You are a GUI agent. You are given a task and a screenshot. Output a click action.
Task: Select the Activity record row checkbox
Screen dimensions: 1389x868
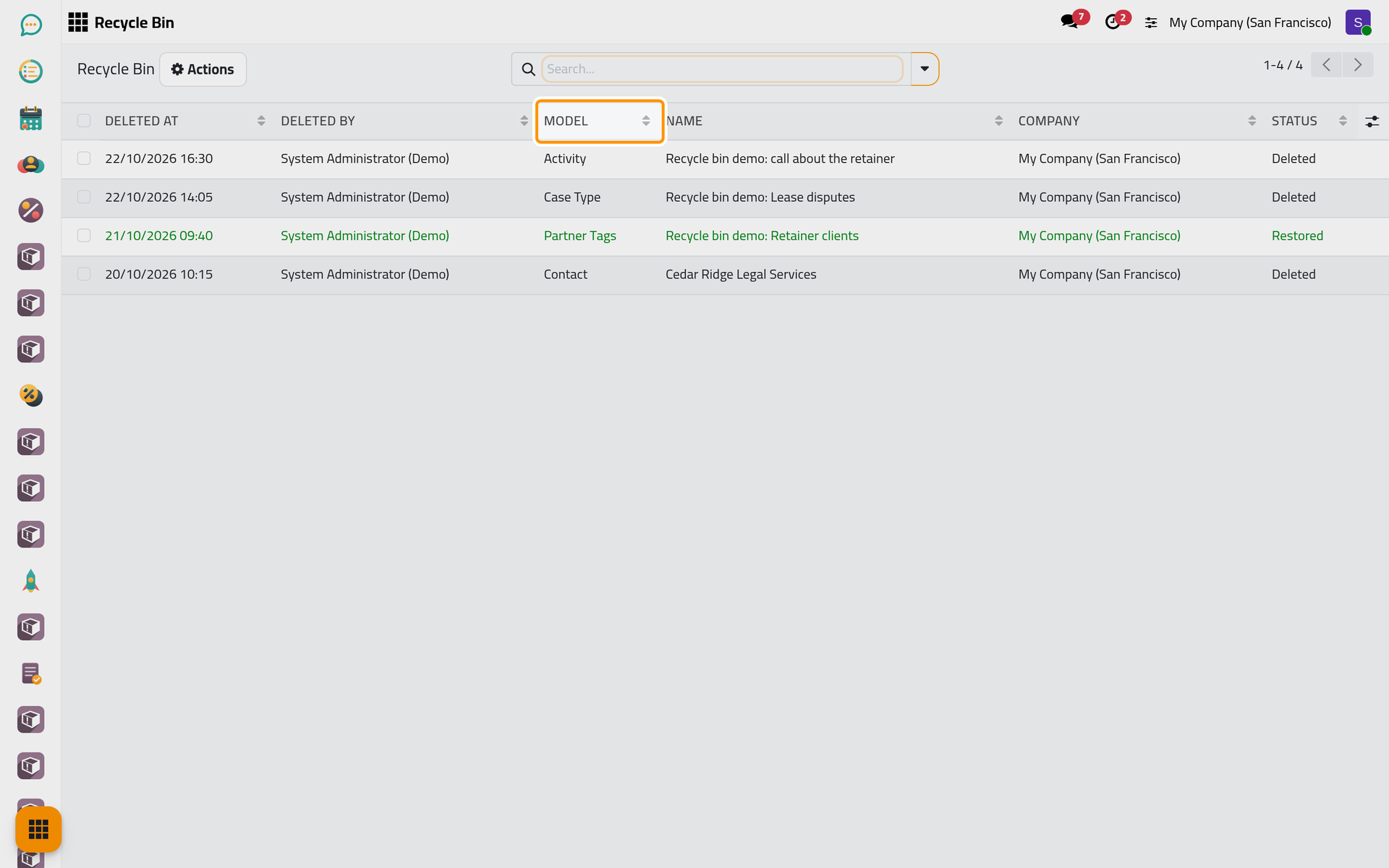pos(84,158)
